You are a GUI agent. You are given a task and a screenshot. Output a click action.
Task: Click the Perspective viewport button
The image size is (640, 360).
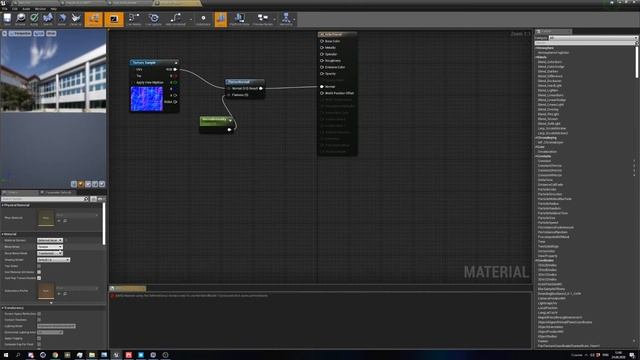(20, 33)
